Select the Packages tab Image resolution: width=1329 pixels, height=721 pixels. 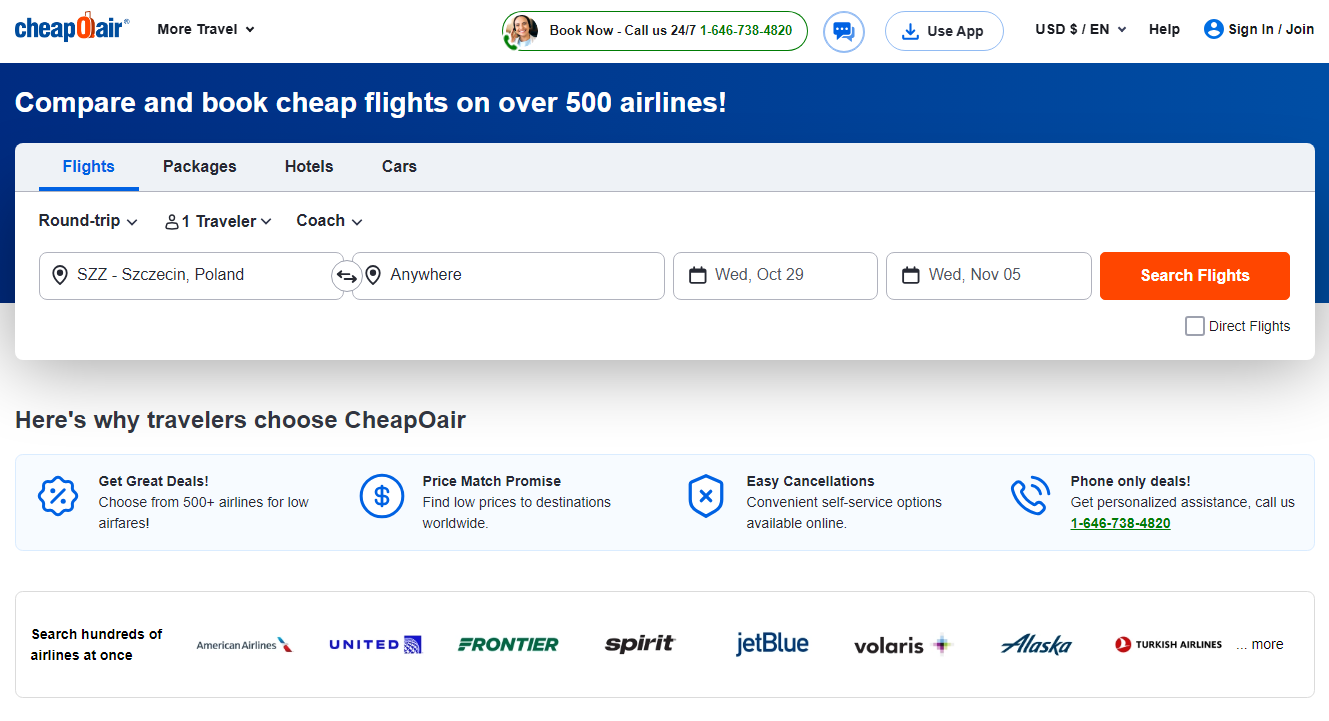200,167
